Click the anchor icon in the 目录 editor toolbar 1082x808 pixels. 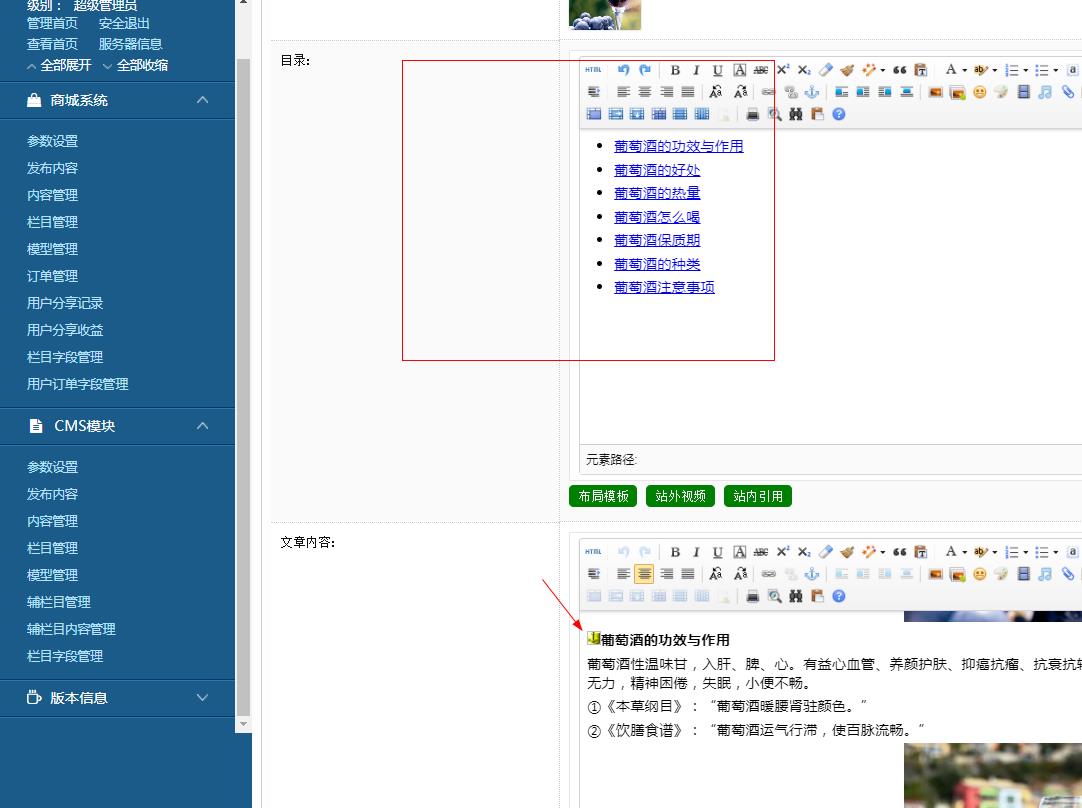(x=812, y=92)
